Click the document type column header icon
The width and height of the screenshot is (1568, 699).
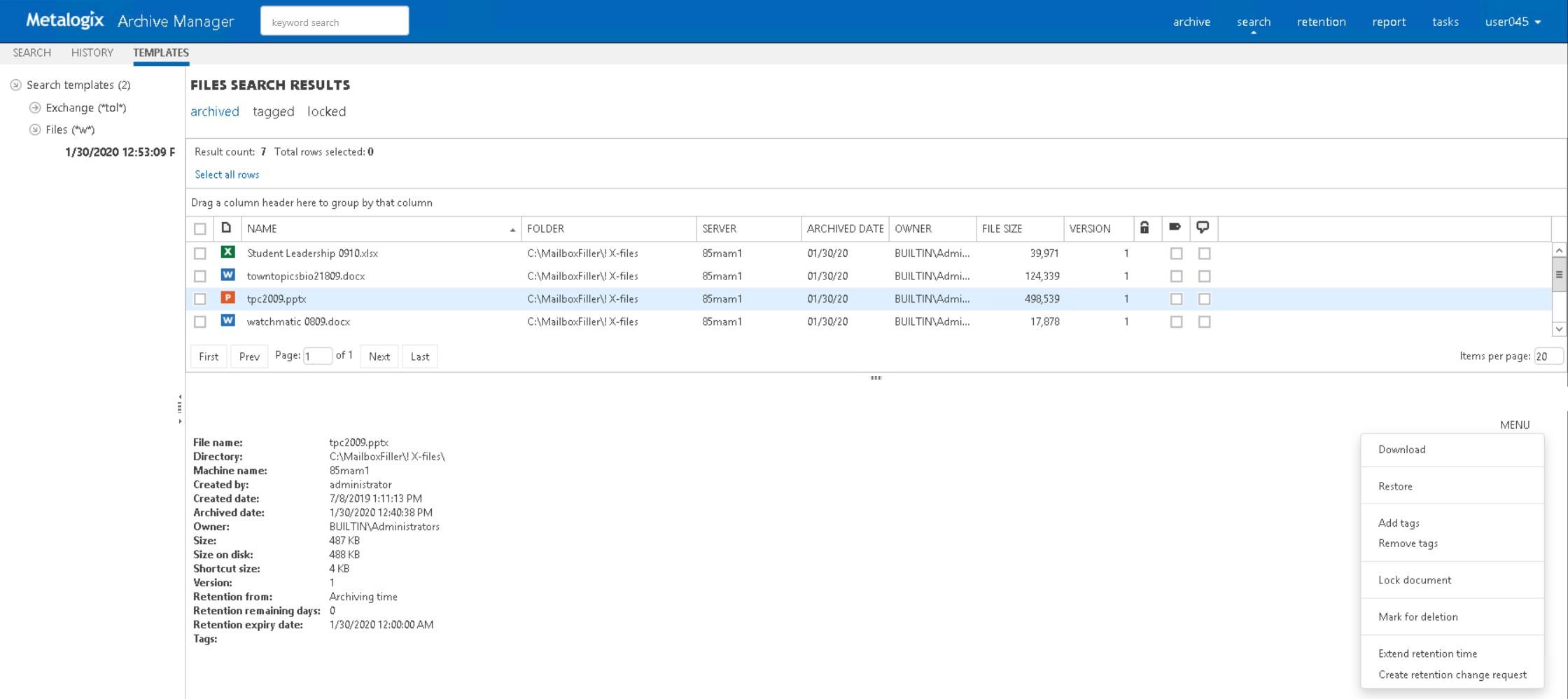click(226, 228)
